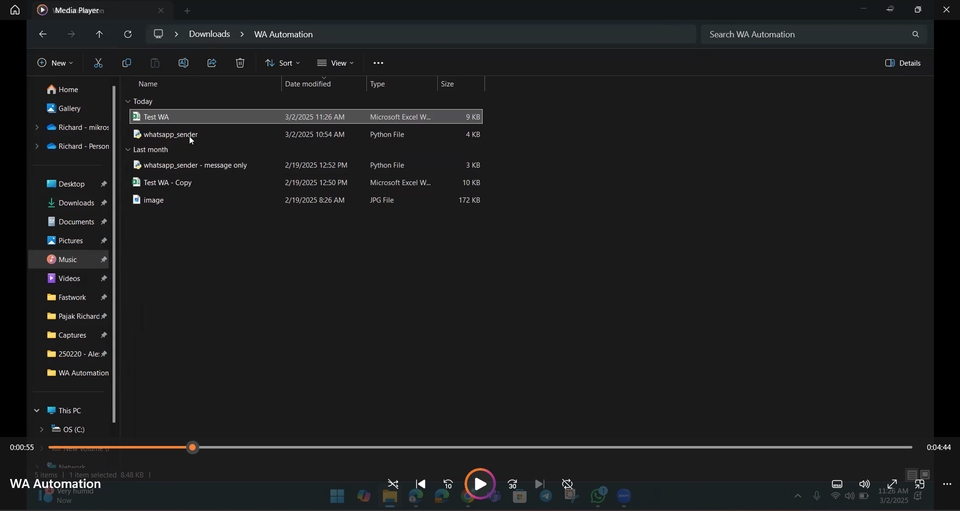Skip back 10 seconds
The width and height of the screenshot is (960, 511).
point(448,484)
